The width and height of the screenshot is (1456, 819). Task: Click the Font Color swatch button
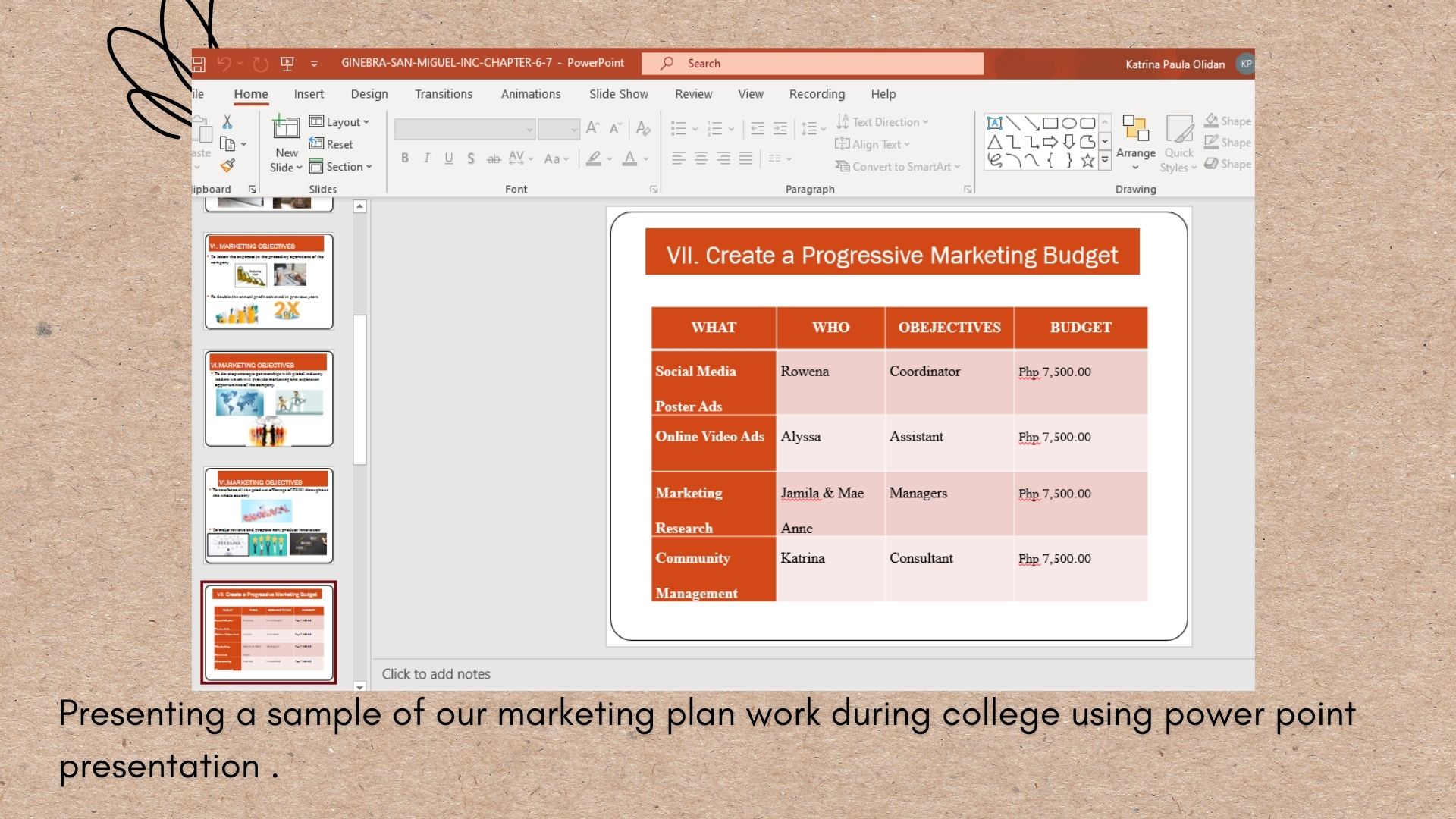(629, 158)
